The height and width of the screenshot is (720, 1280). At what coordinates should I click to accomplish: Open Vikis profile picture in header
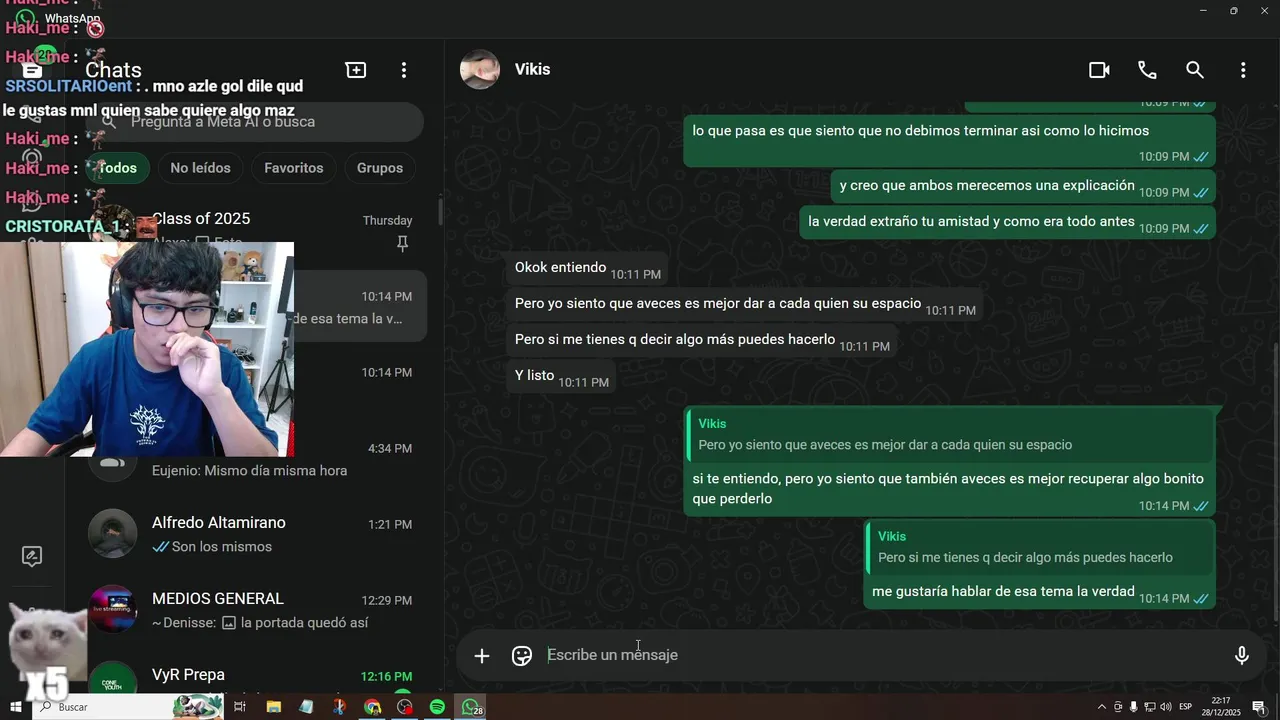[480, 70]
